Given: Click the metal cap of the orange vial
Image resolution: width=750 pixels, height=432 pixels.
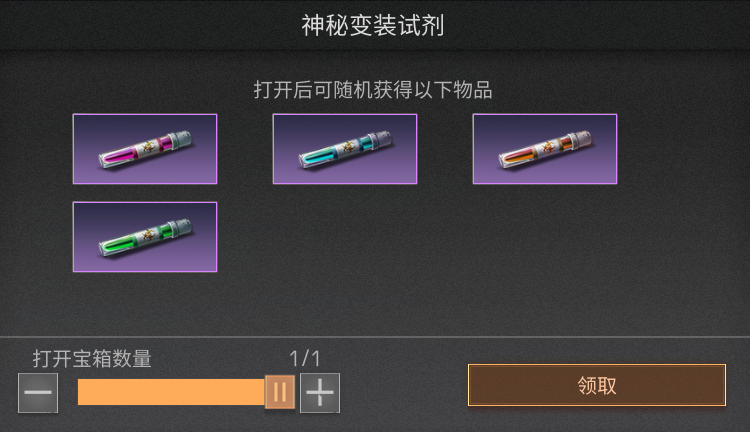Looking at the screenshot, I should point(580,139).
